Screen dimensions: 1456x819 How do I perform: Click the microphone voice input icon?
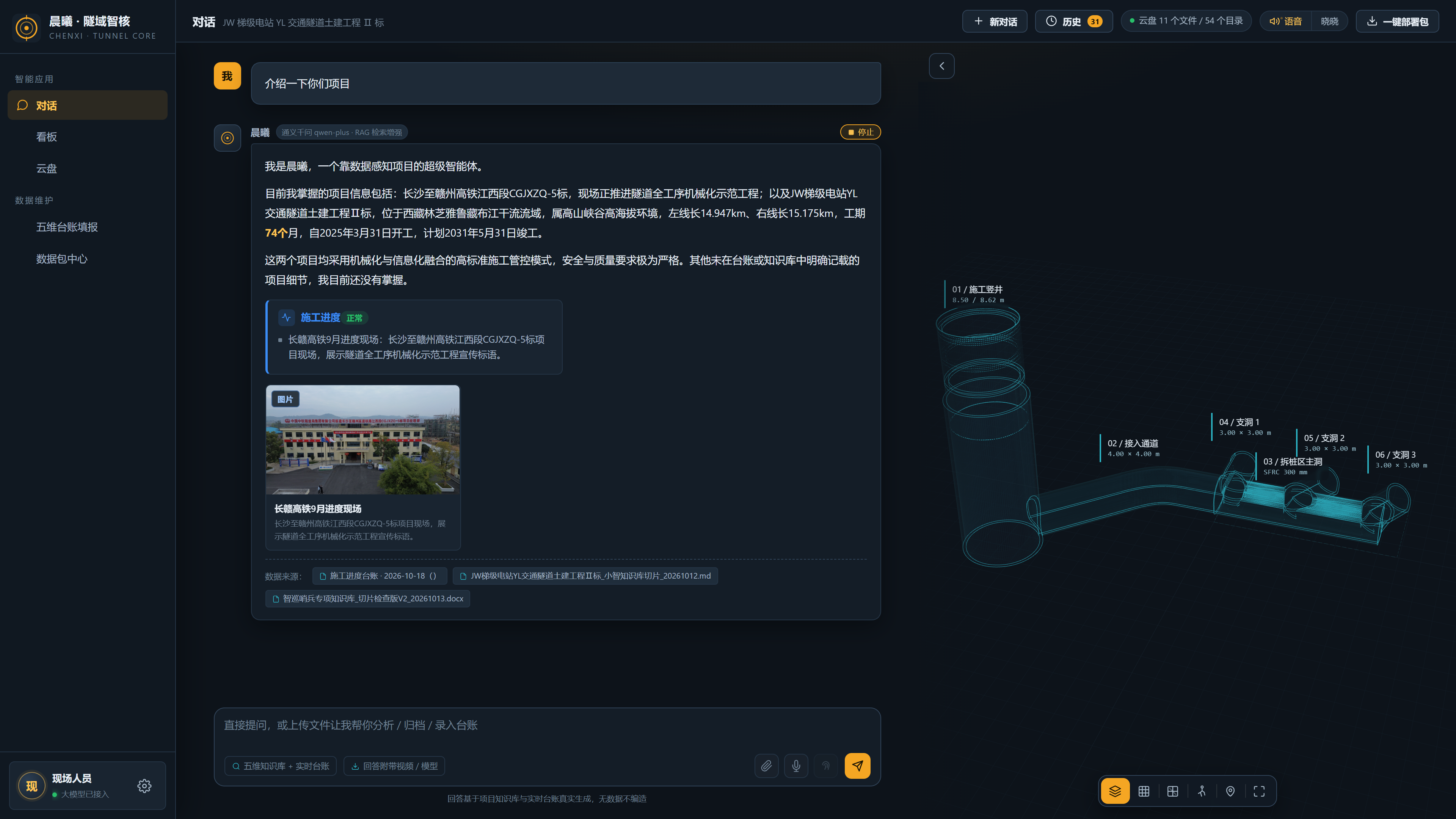796,766
